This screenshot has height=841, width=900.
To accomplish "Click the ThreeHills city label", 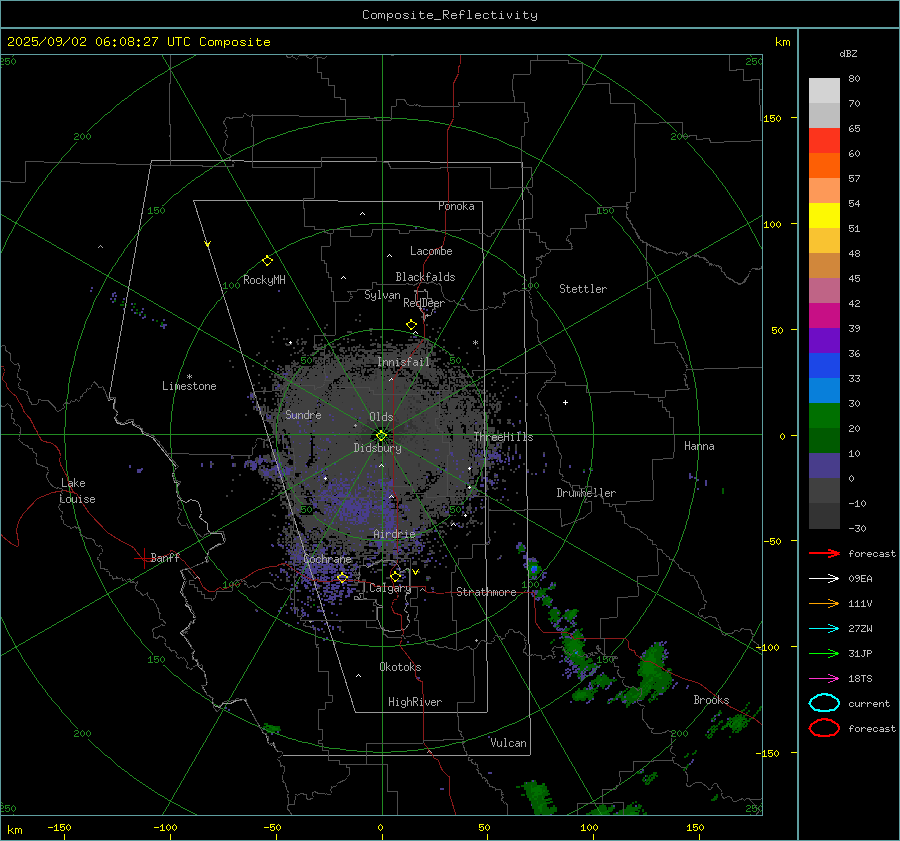I will coord(503,437).
